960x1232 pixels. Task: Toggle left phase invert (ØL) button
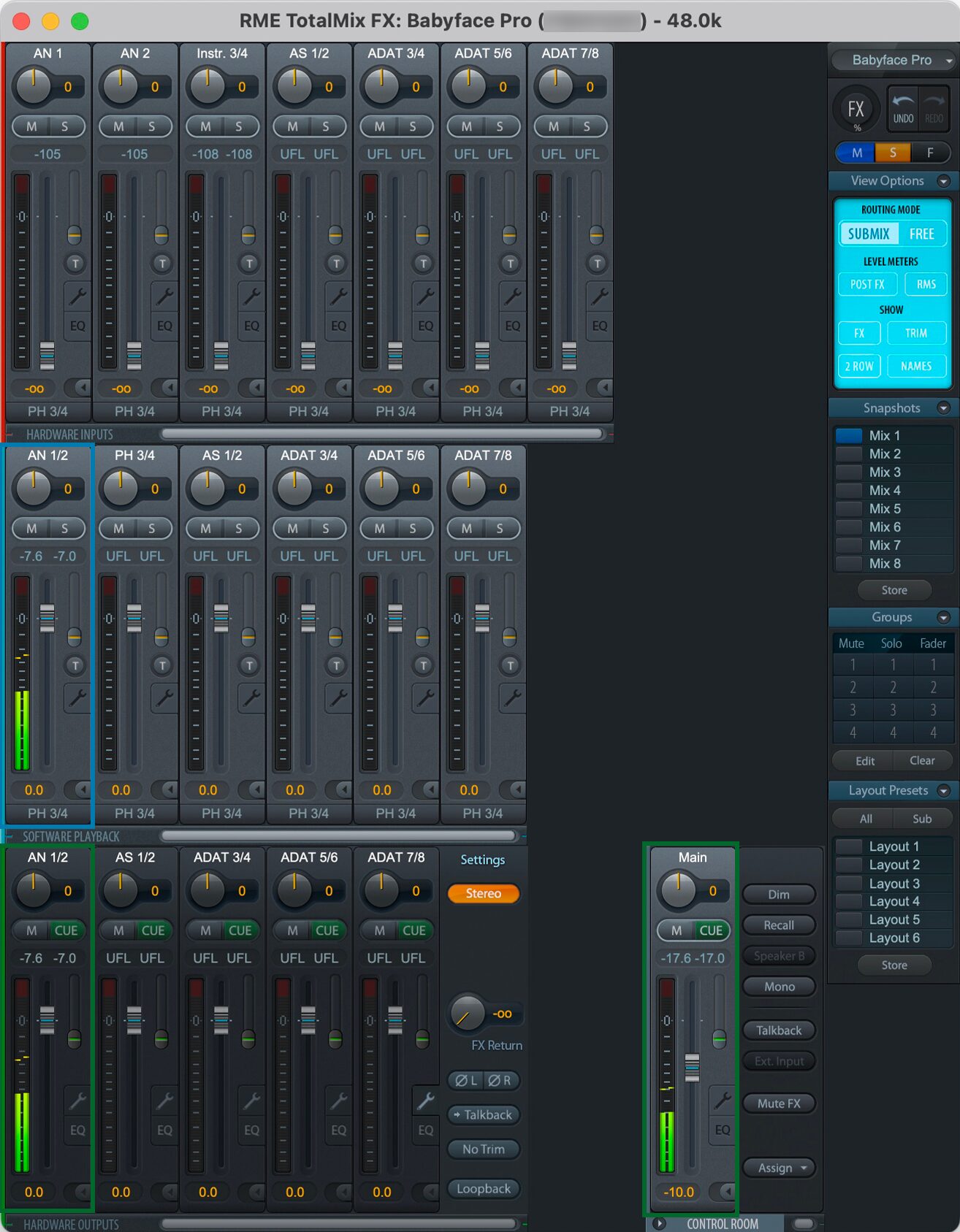click(x=465, y=1080)
